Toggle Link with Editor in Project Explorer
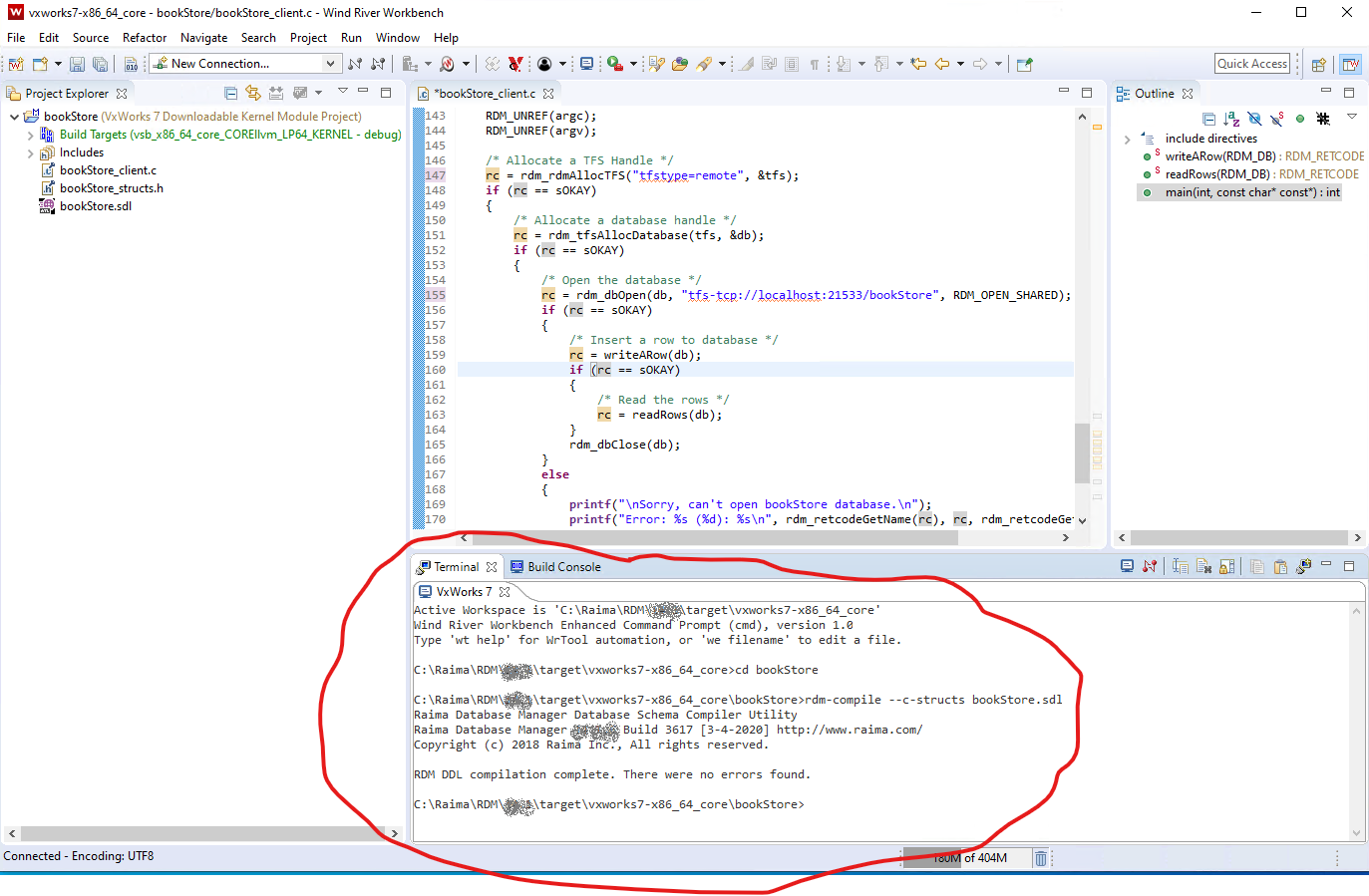This screenshot has width=1369, height=896. [253, 93]
